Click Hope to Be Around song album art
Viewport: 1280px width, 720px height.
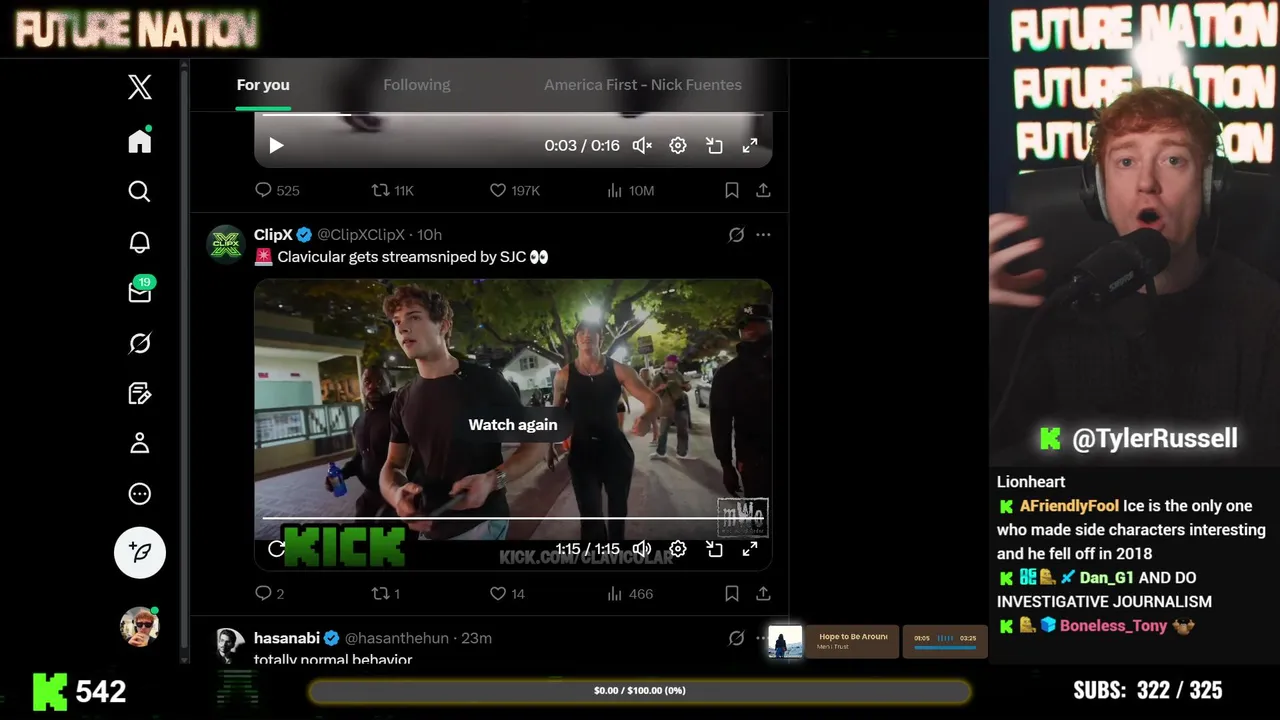[x=785, y=642]
